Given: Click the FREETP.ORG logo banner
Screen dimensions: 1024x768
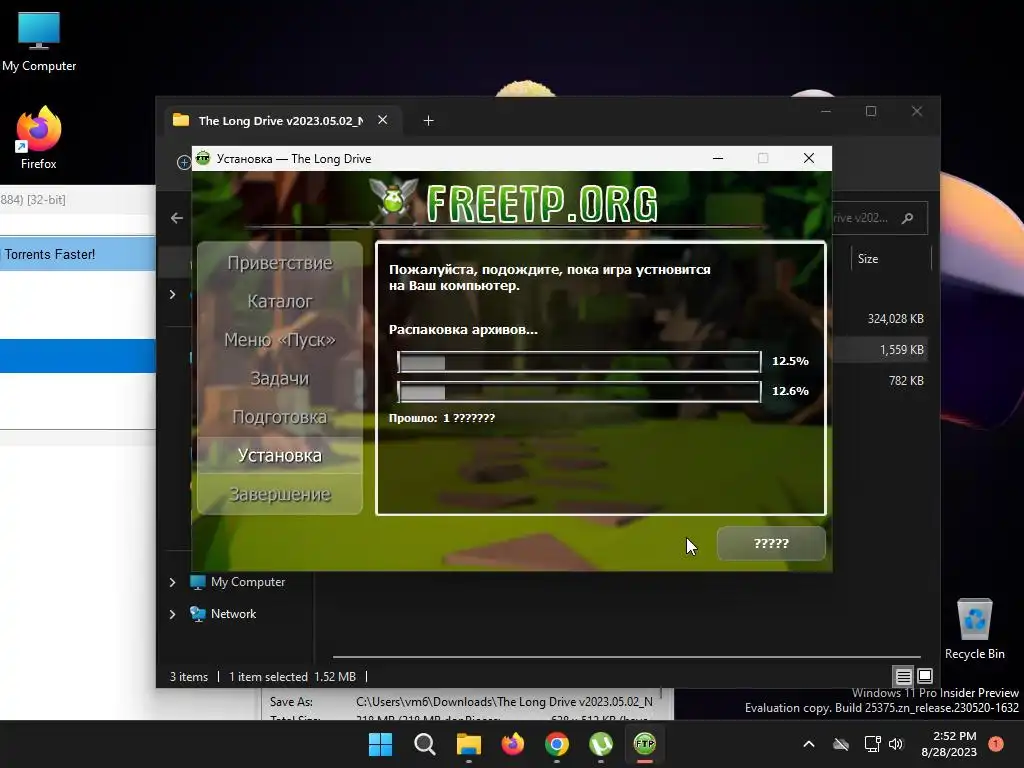Looking at the screenshot, I should [513, 202].
